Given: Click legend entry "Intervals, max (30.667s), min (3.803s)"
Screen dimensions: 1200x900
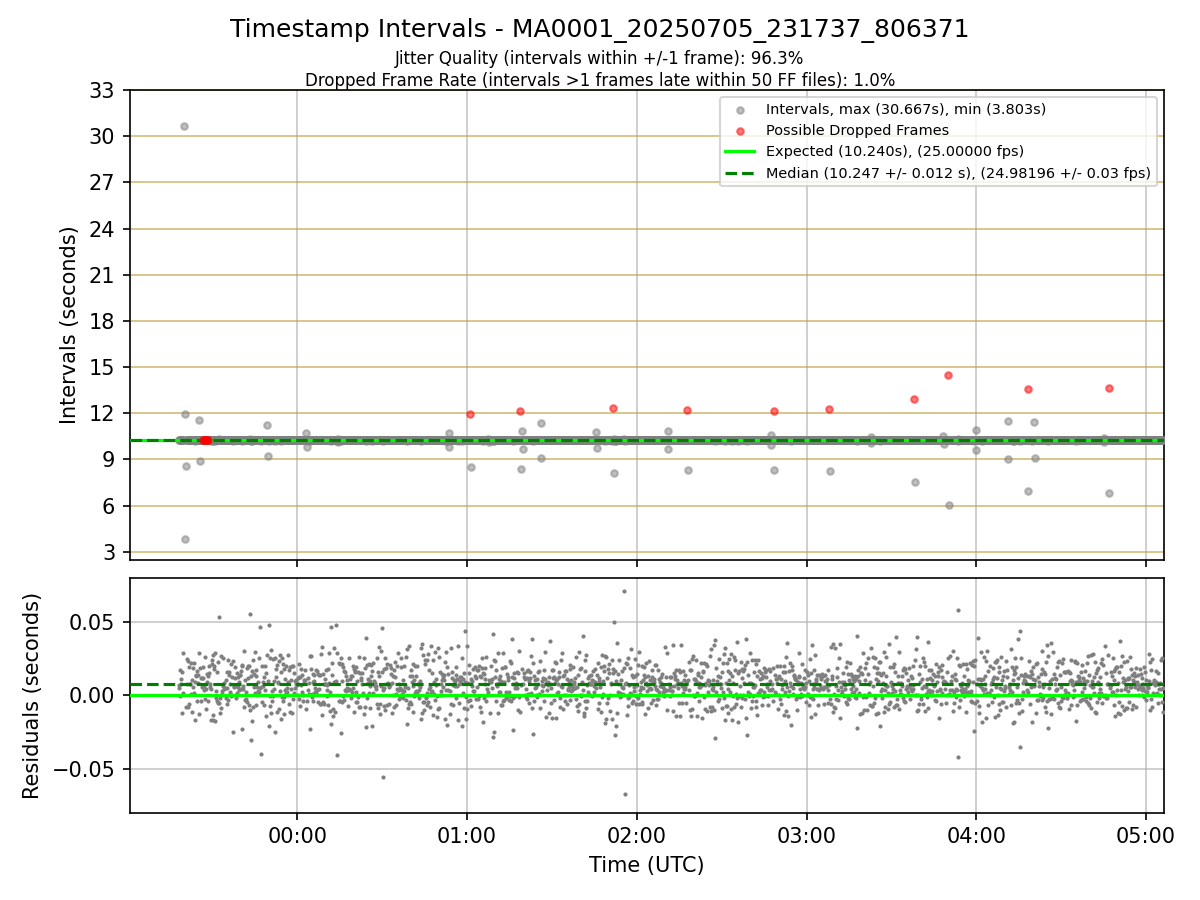Looking at the screenshot, I should (x=905, y=109).
